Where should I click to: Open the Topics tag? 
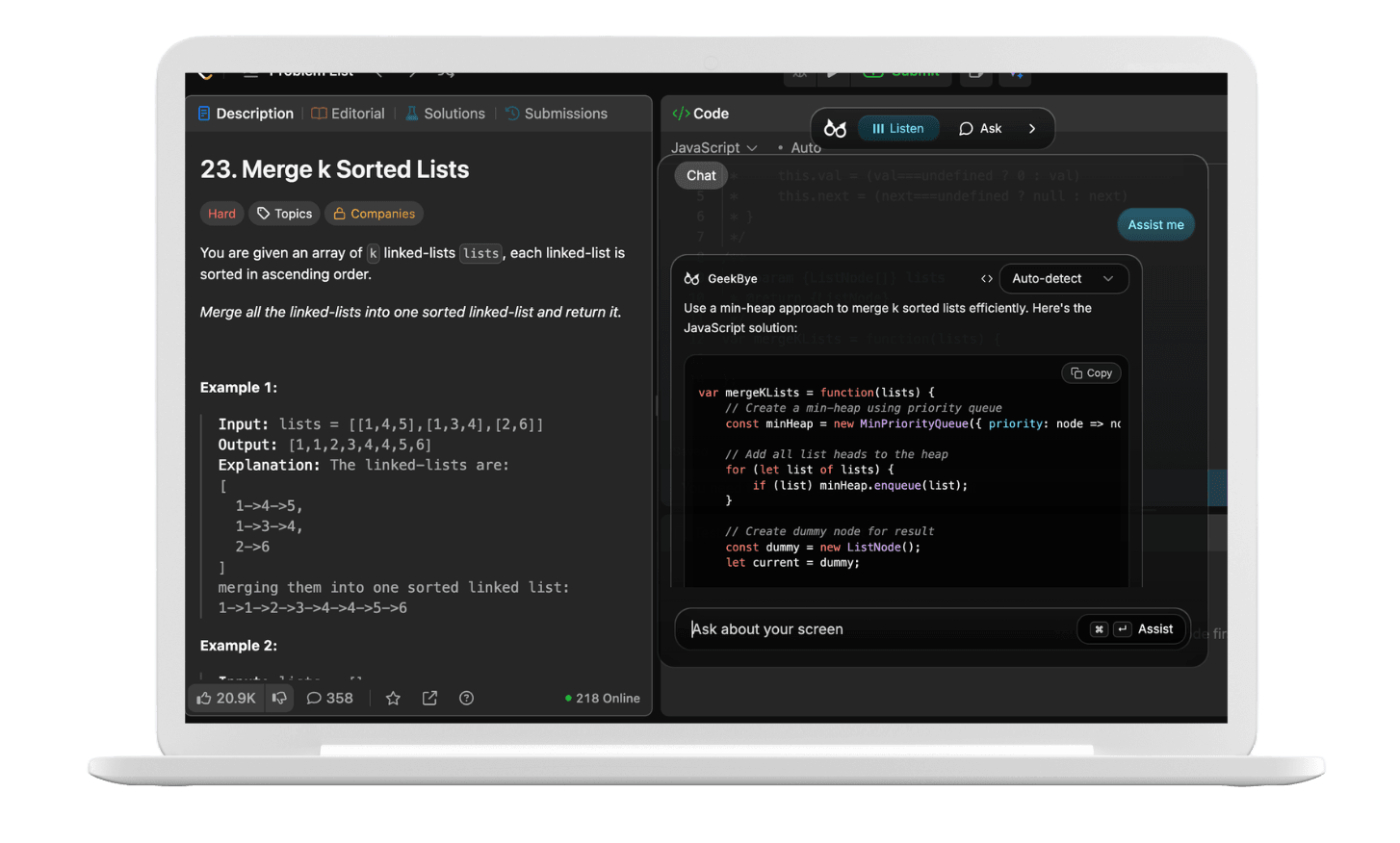(284, 214)
